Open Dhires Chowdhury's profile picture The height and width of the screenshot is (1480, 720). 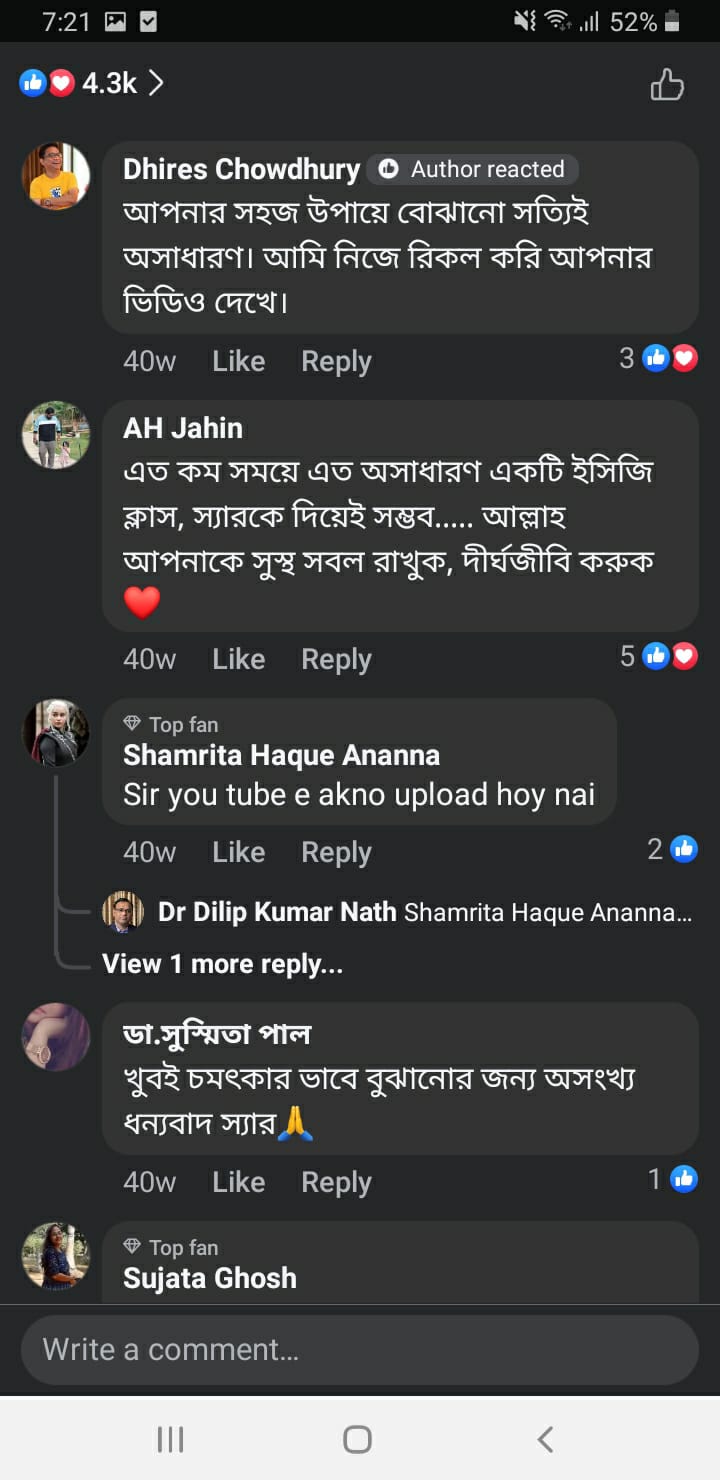pos(56,176)
